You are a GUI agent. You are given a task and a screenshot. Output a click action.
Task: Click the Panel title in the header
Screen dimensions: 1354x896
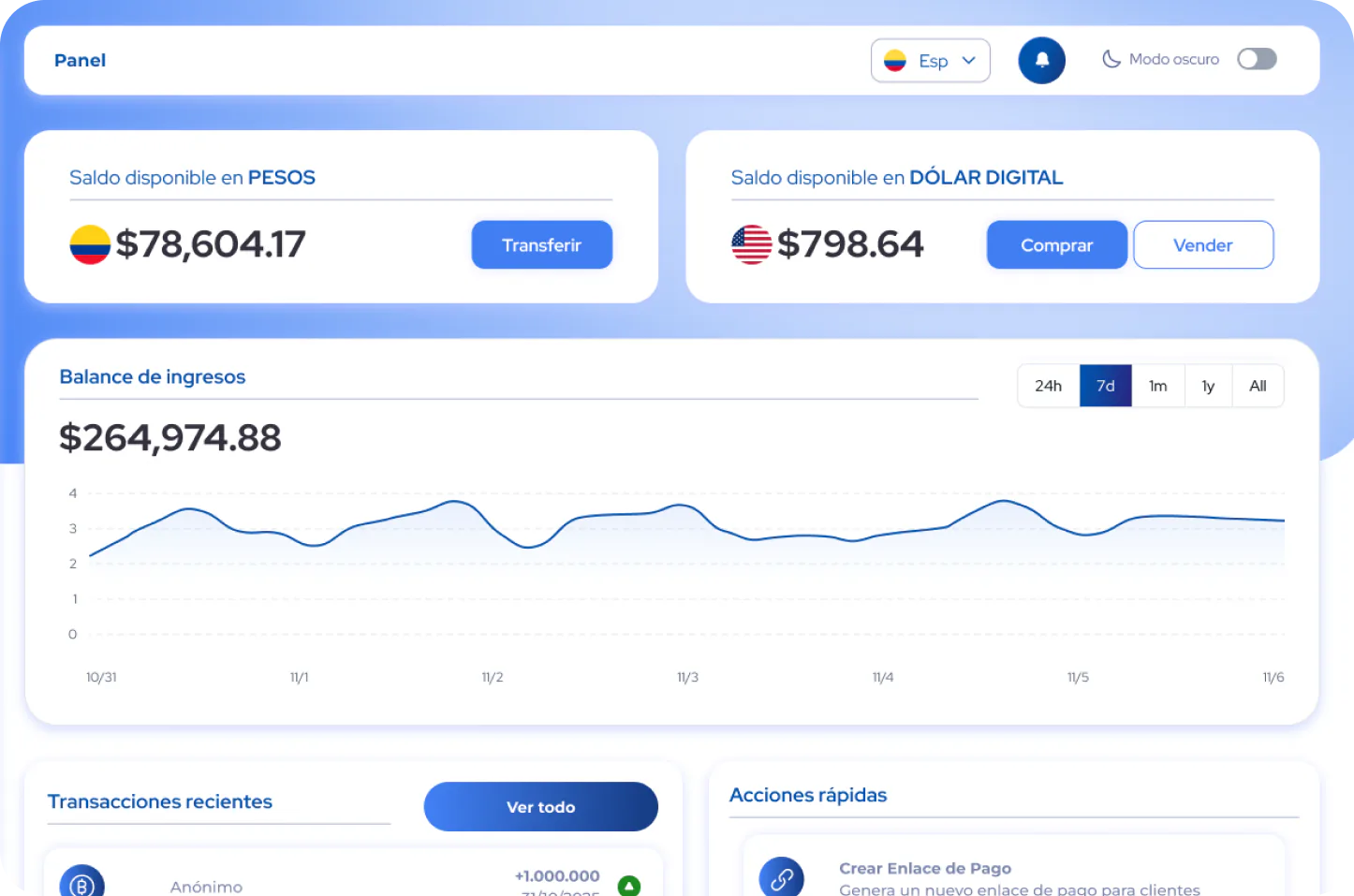(81, 60)
